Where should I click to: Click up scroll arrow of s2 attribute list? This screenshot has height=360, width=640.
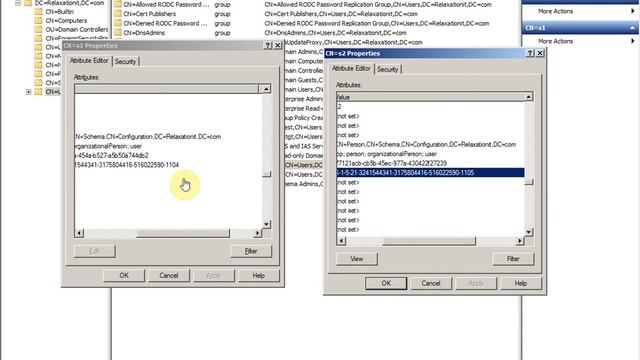(x=529, y=97)
